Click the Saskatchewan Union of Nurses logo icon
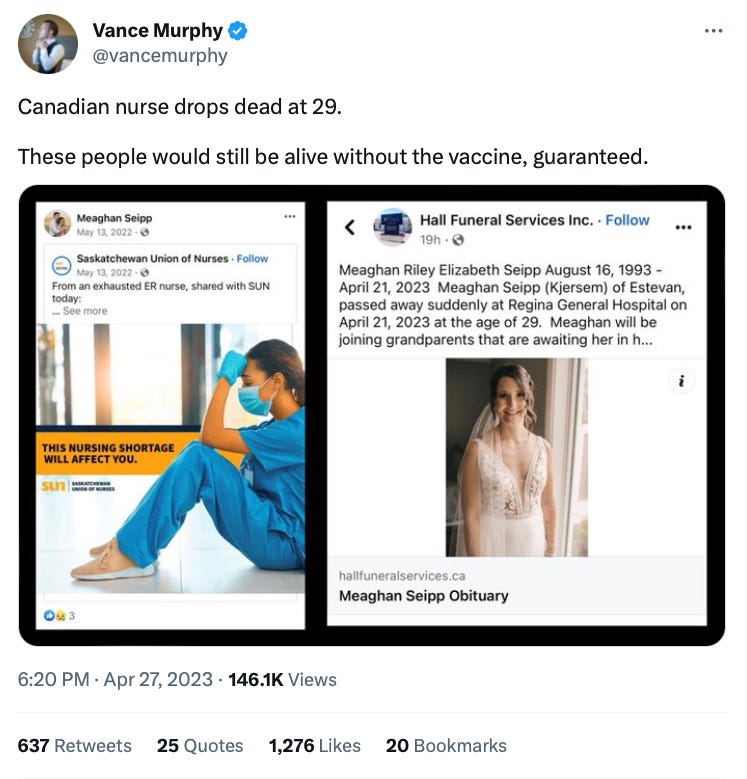747x779 pixels. tap(62, 265)
